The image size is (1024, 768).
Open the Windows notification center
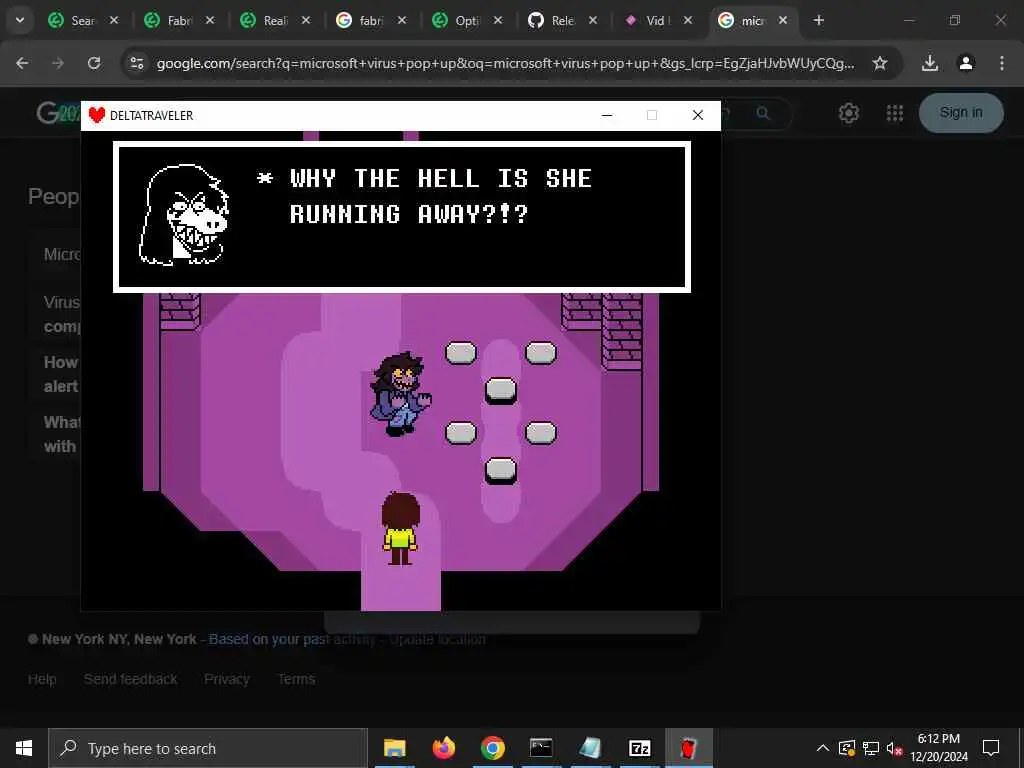click(x=991, y=748)
